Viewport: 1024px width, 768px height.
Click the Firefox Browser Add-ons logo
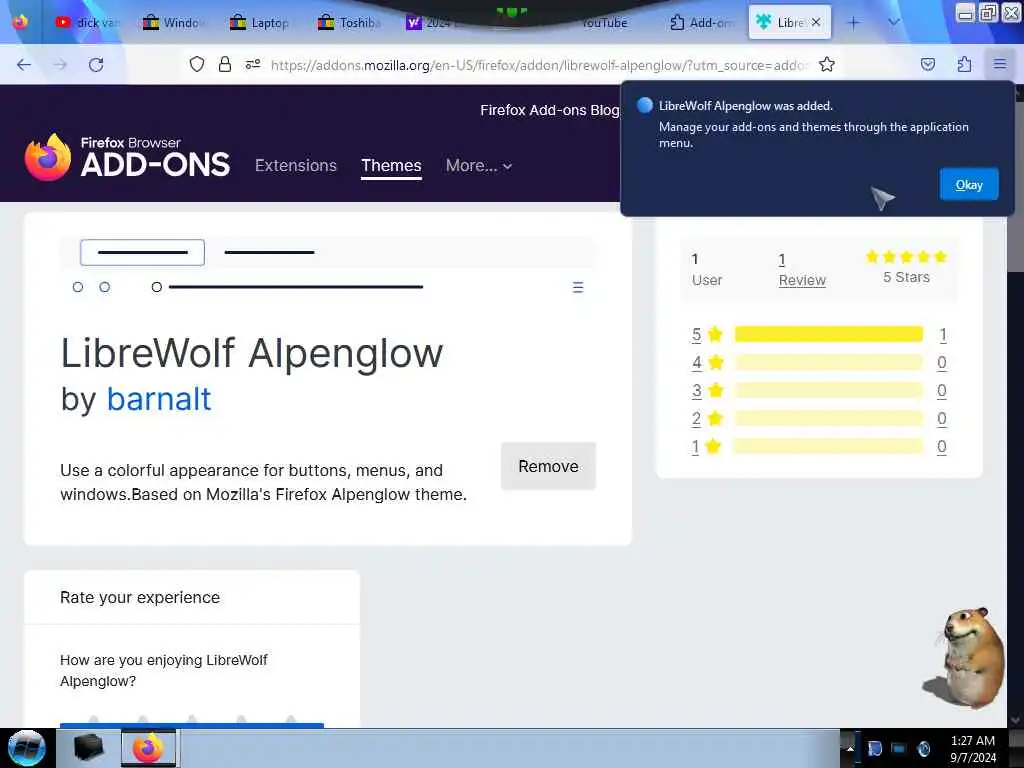[127, 157]
